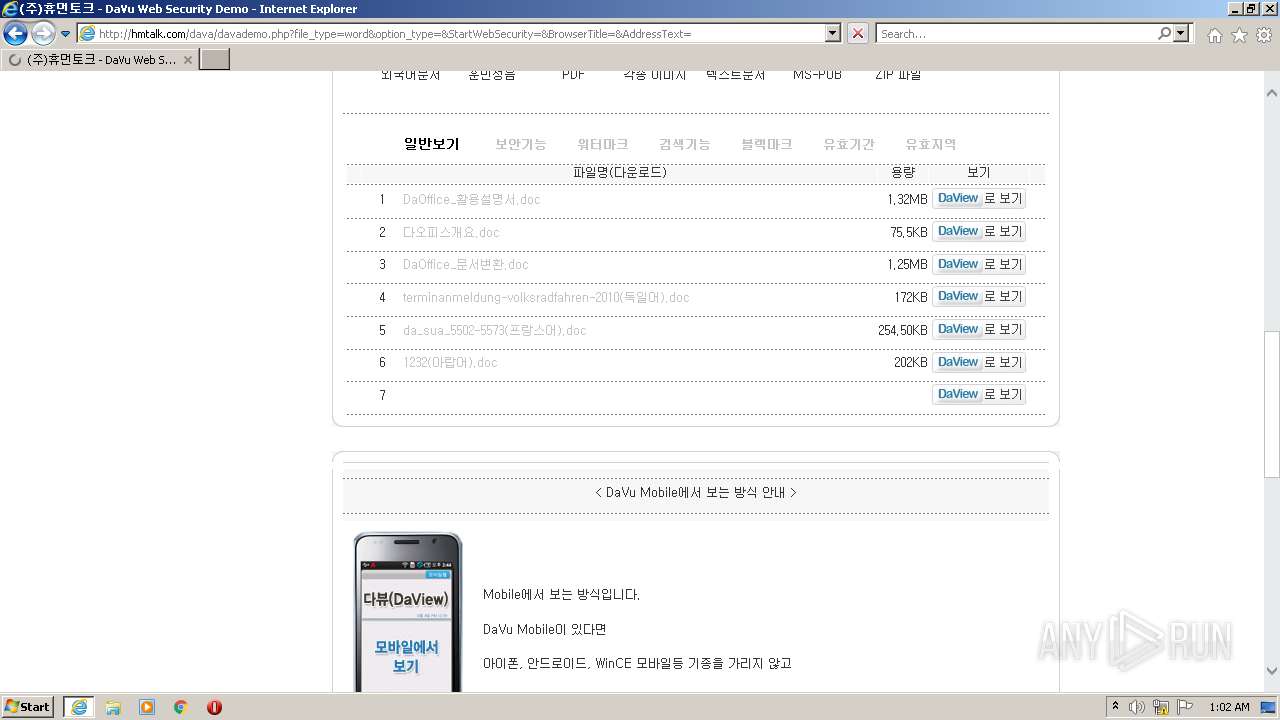Stop loading with the red X button
This screenshot has width=1280, height=720.
tap(858, 33)
